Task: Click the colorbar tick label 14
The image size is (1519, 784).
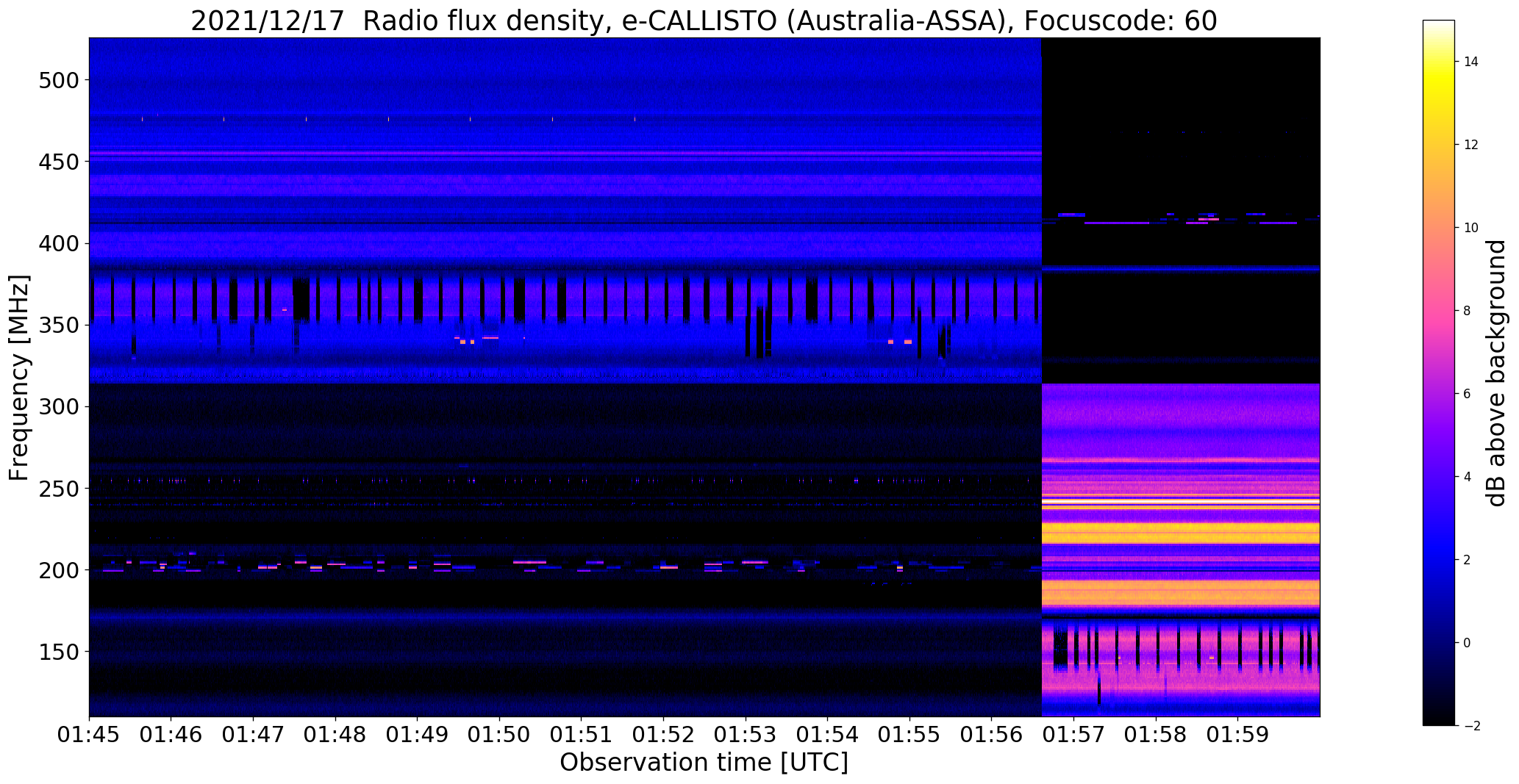Action: pyautogui.click(x=1471, y=62)
